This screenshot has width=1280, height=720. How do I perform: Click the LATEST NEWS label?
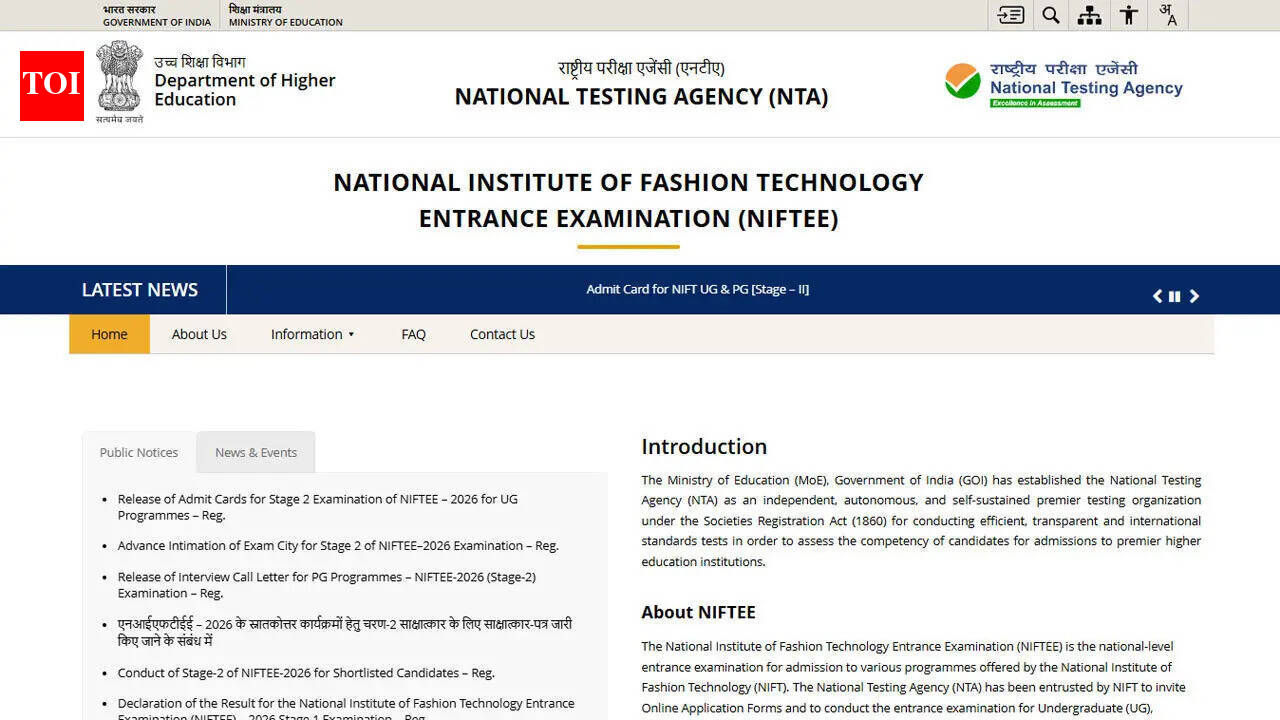coord(140,290)
